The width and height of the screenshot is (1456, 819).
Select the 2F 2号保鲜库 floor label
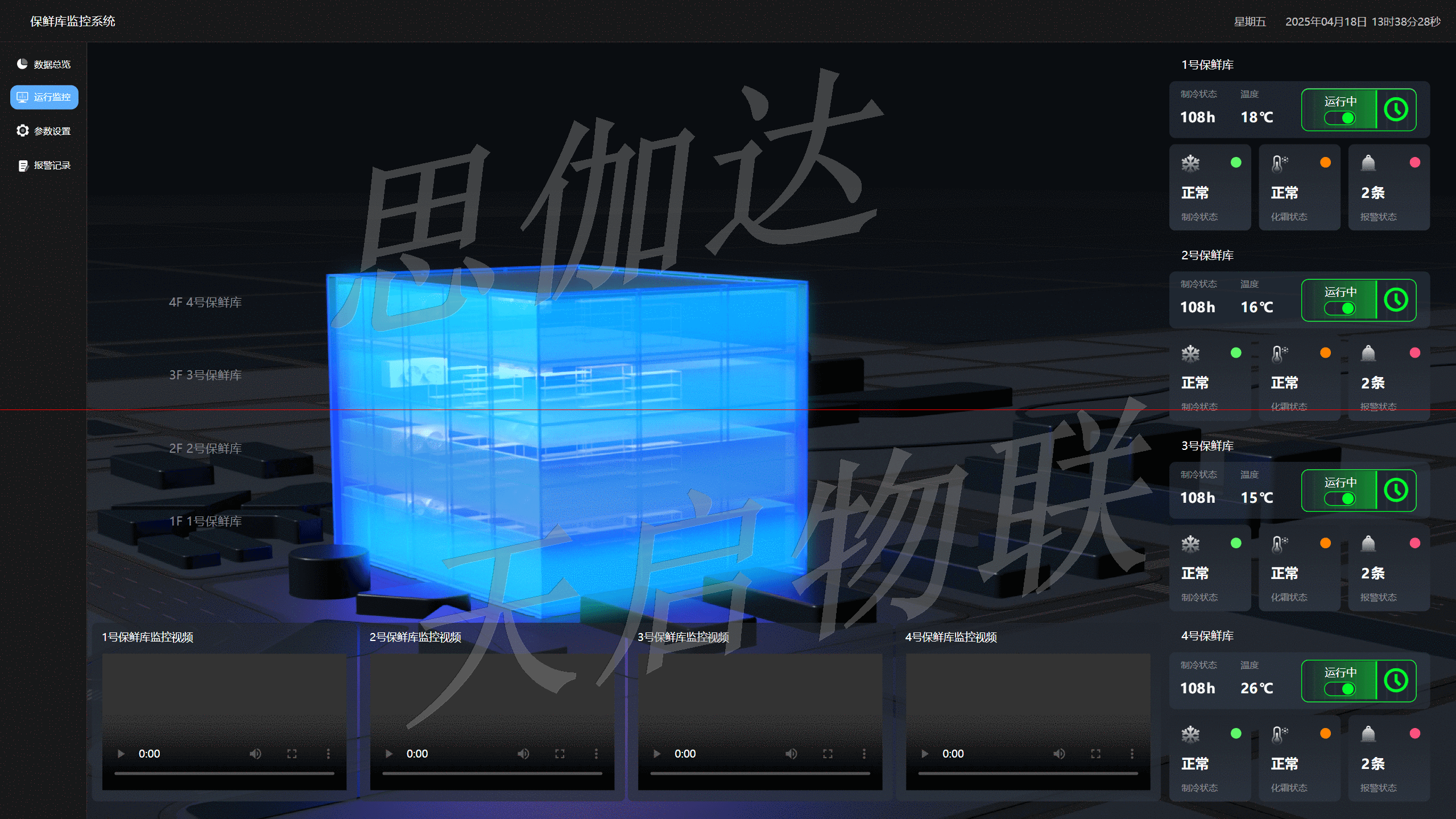205,449
